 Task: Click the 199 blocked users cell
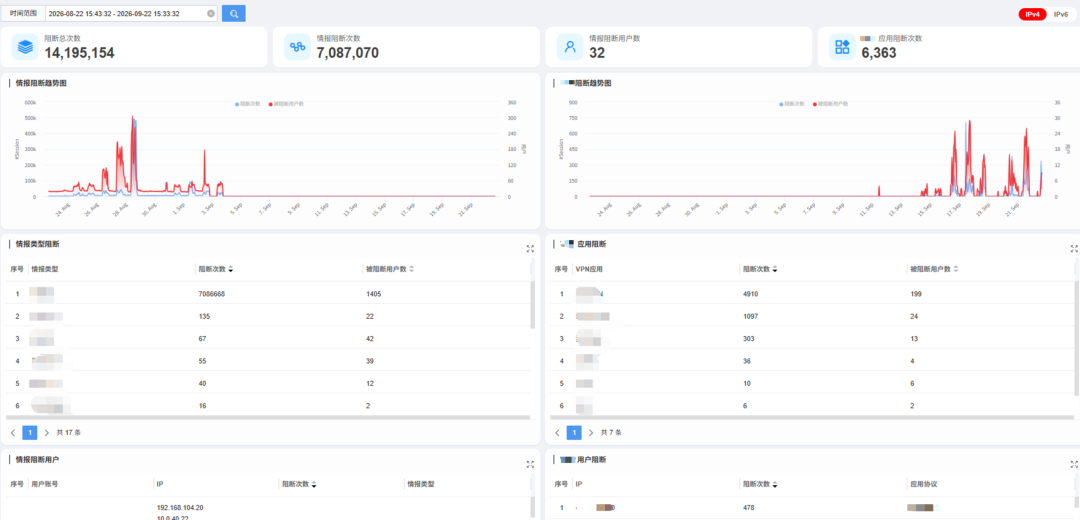click(x=916, y=294)
